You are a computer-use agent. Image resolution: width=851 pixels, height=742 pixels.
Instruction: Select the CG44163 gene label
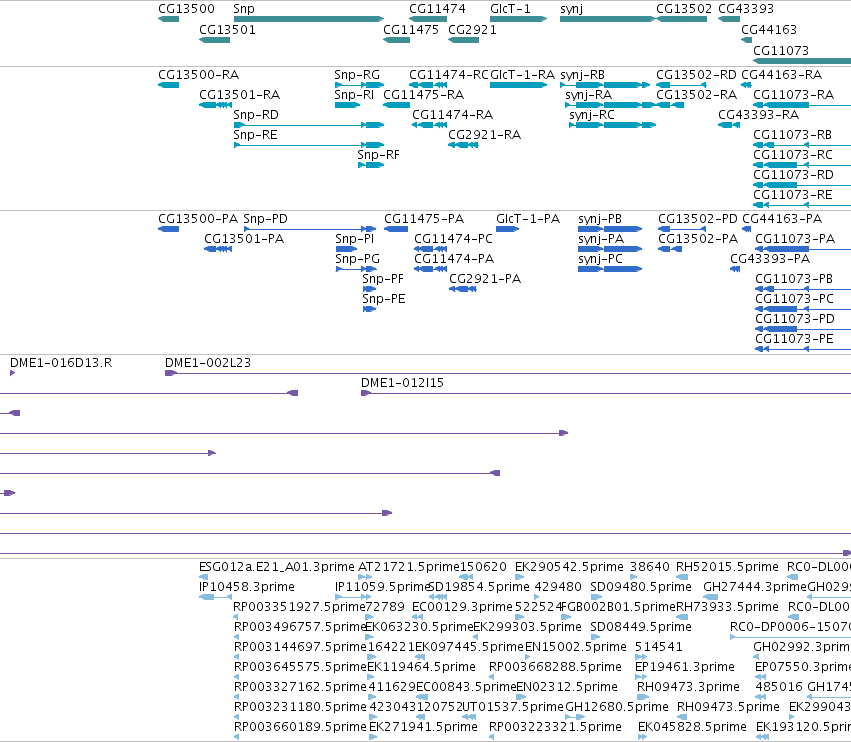pos(769,29)
